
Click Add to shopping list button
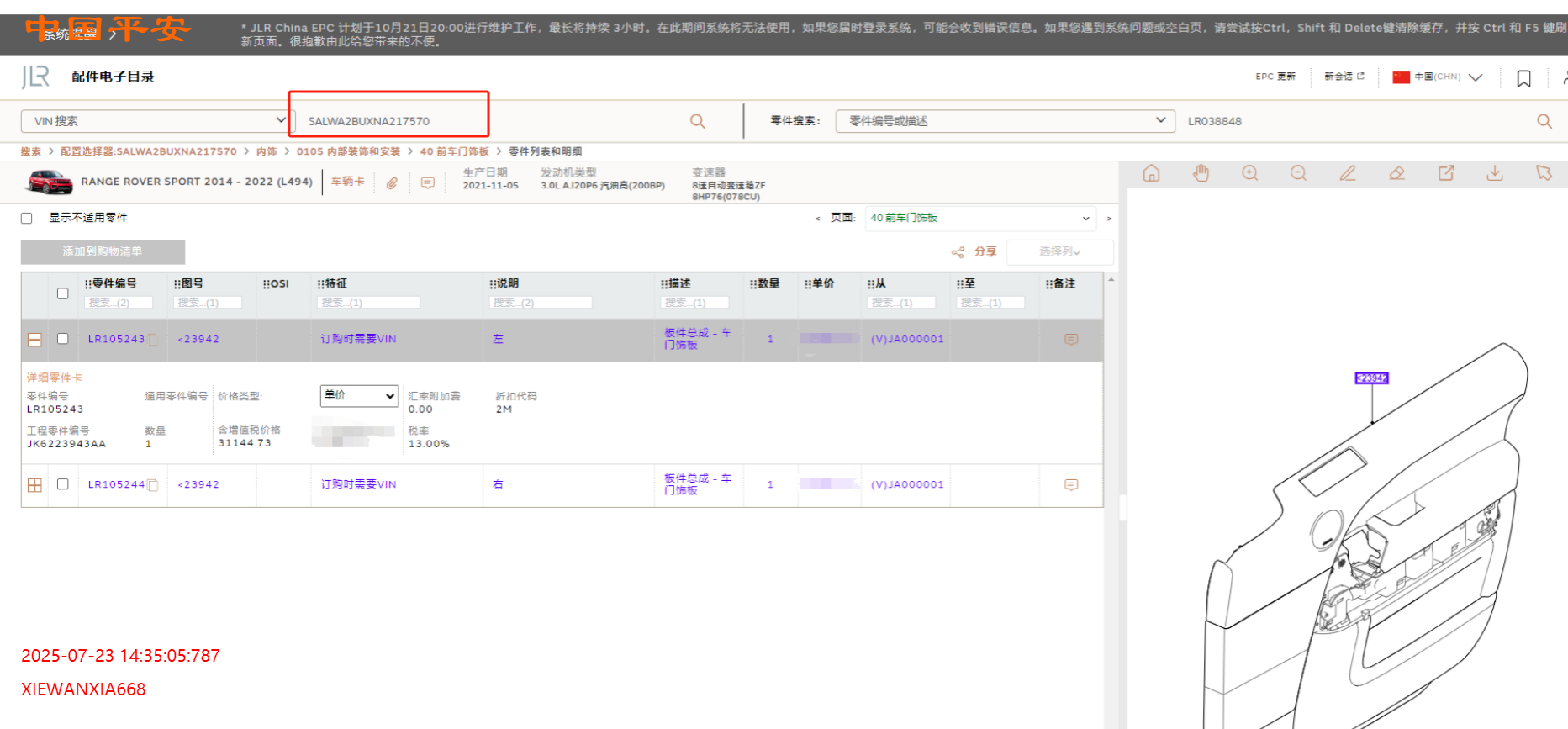click(103, 252)
